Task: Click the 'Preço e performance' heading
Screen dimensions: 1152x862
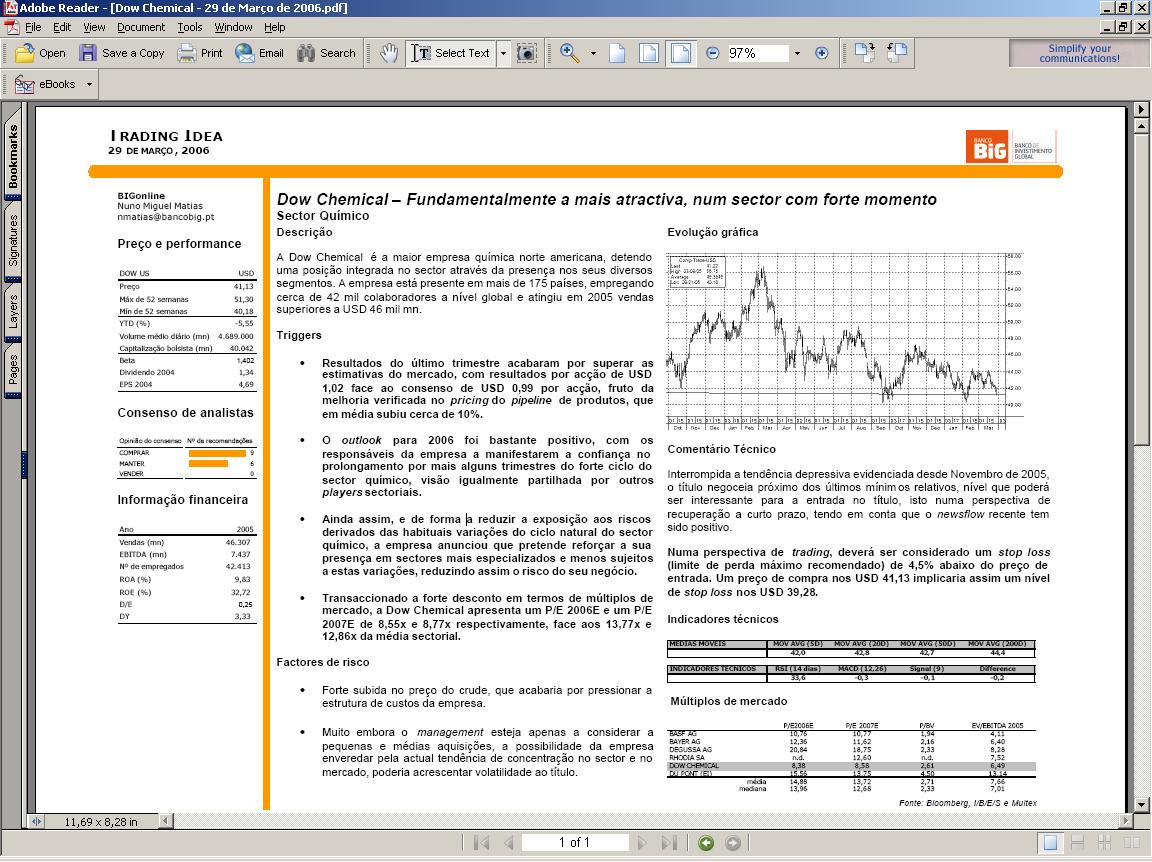Action: tap(179, 244)
